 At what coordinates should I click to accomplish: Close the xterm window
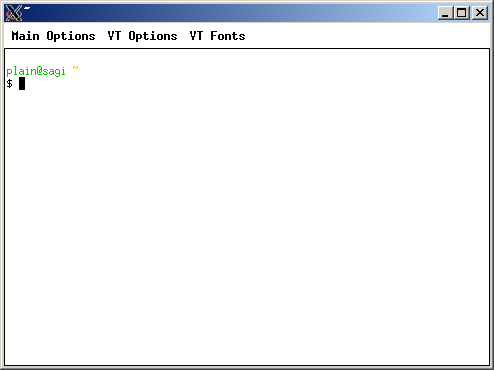pos(480,13)
